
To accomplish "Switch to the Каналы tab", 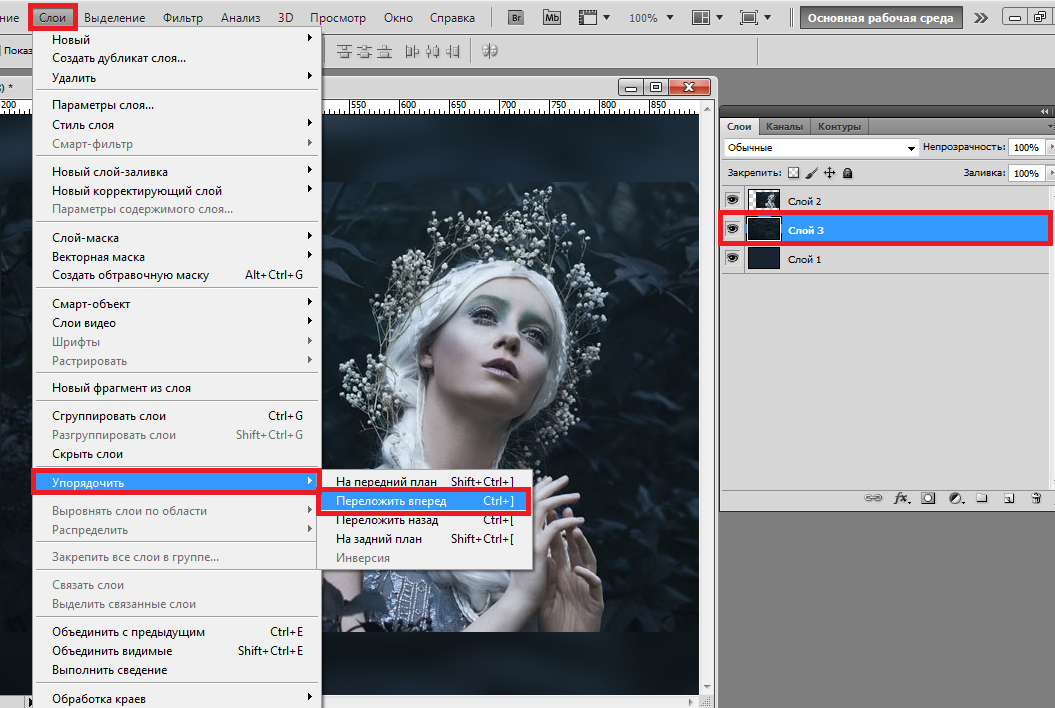I will 784,127.
